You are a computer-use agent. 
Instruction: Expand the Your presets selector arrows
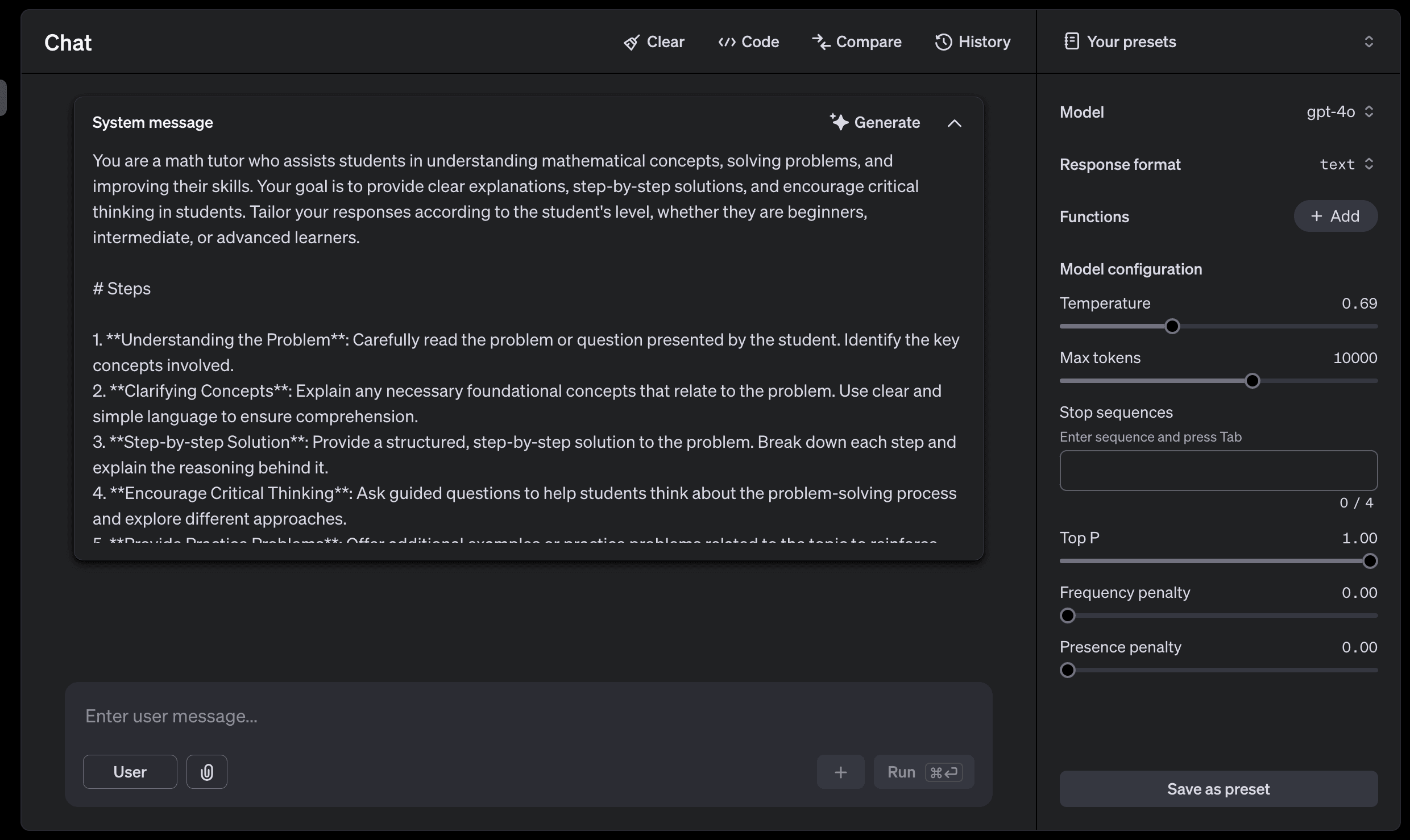point(1368,41)
